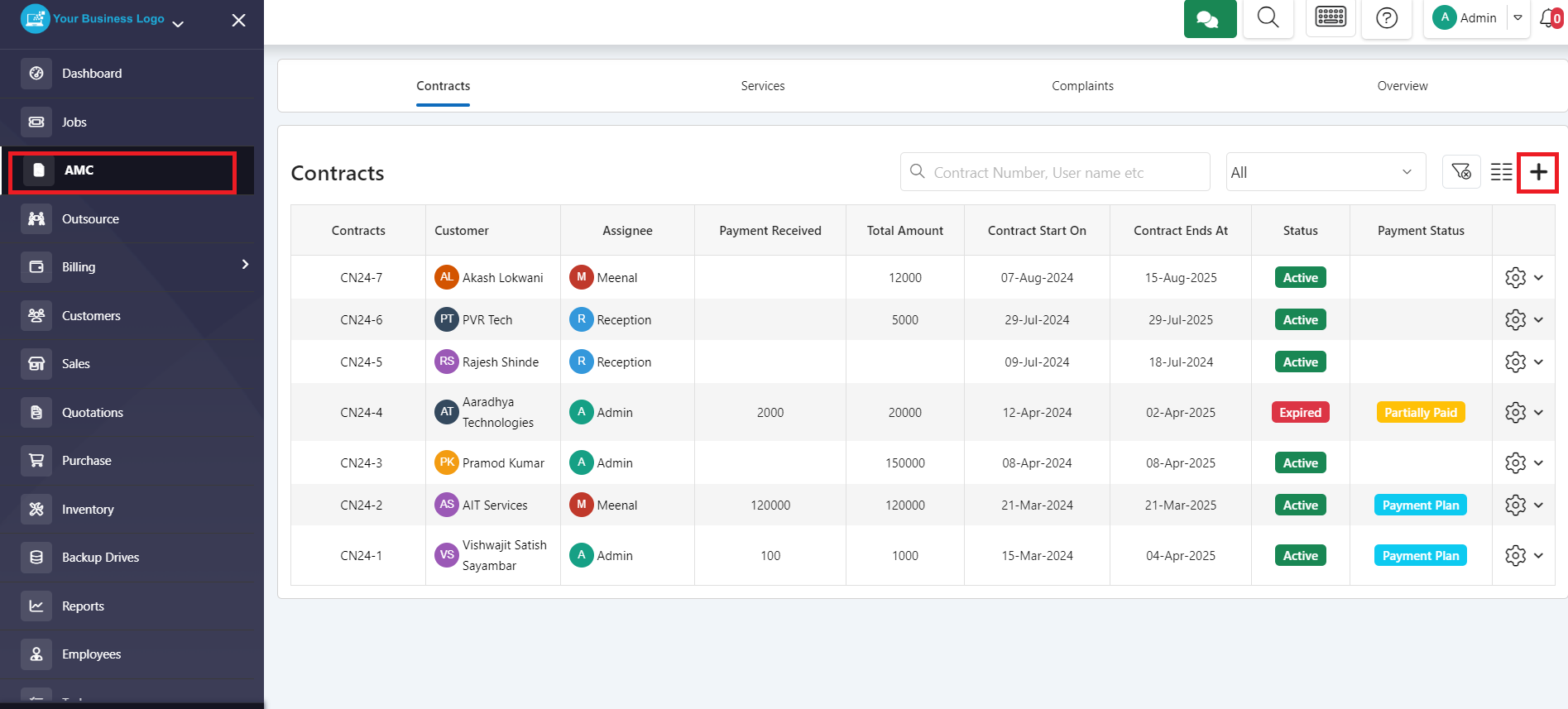Expand actions chevron for CN24-5
The height and width of the screenshot is (709, 1568).
pos(1538,362)
